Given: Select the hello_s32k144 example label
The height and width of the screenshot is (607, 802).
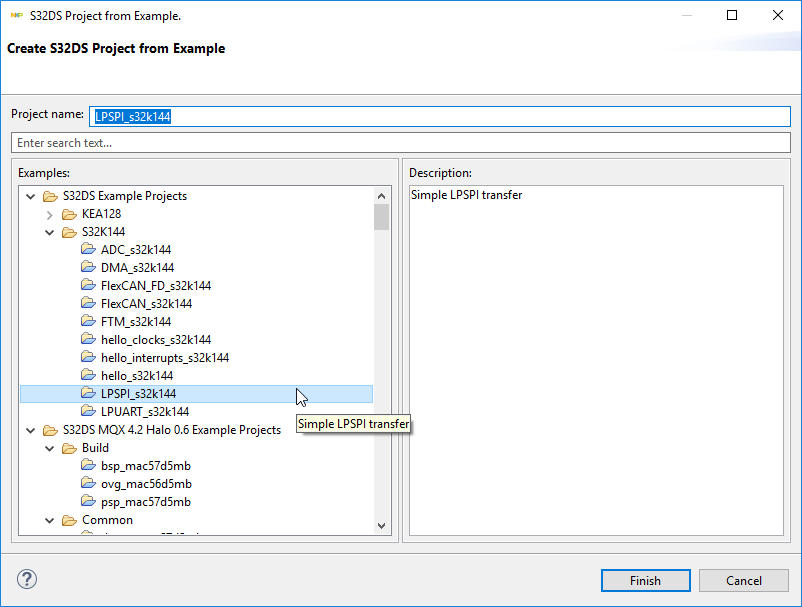Looking at the screenshot, I should click(137, 376).
